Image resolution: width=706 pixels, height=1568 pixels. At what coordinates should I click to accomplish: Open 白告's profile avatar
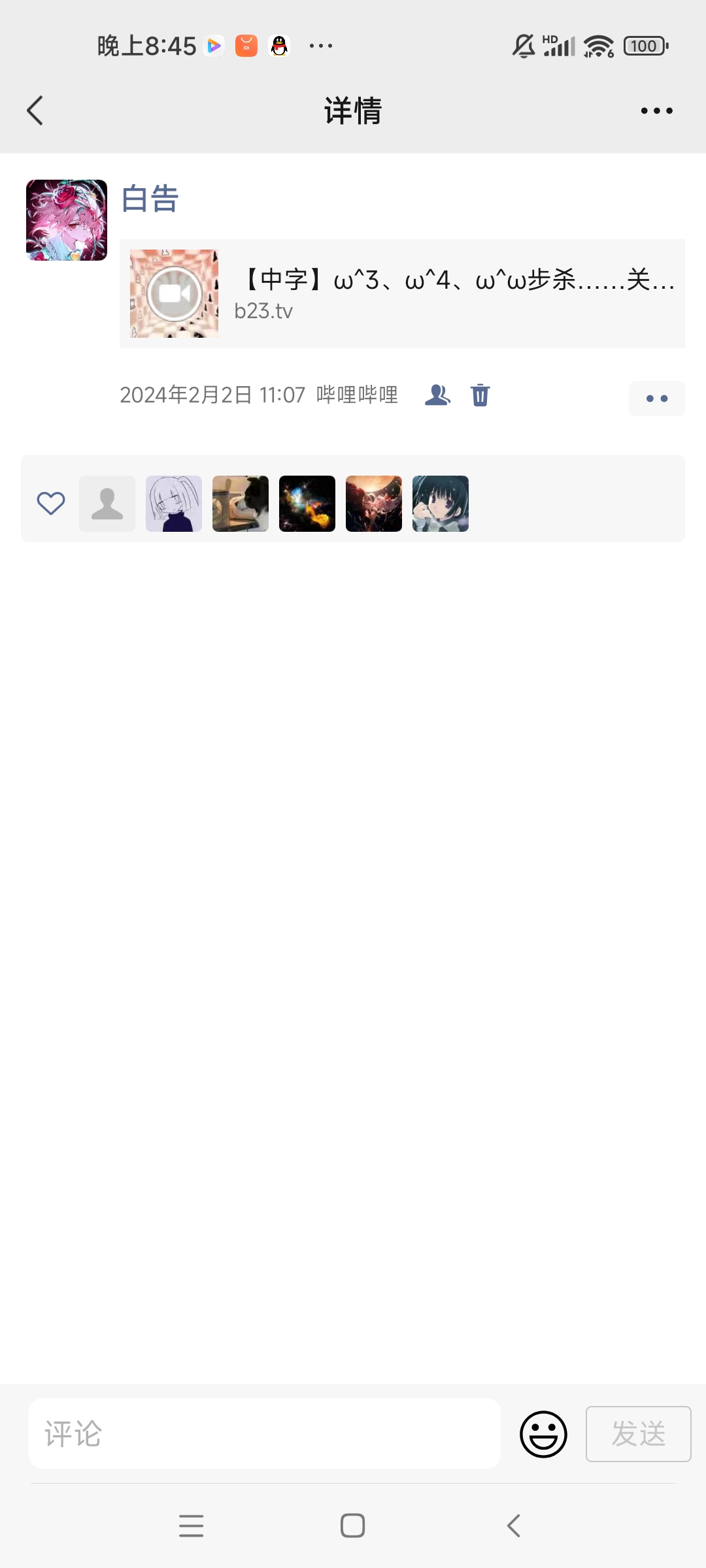point(67,220)
